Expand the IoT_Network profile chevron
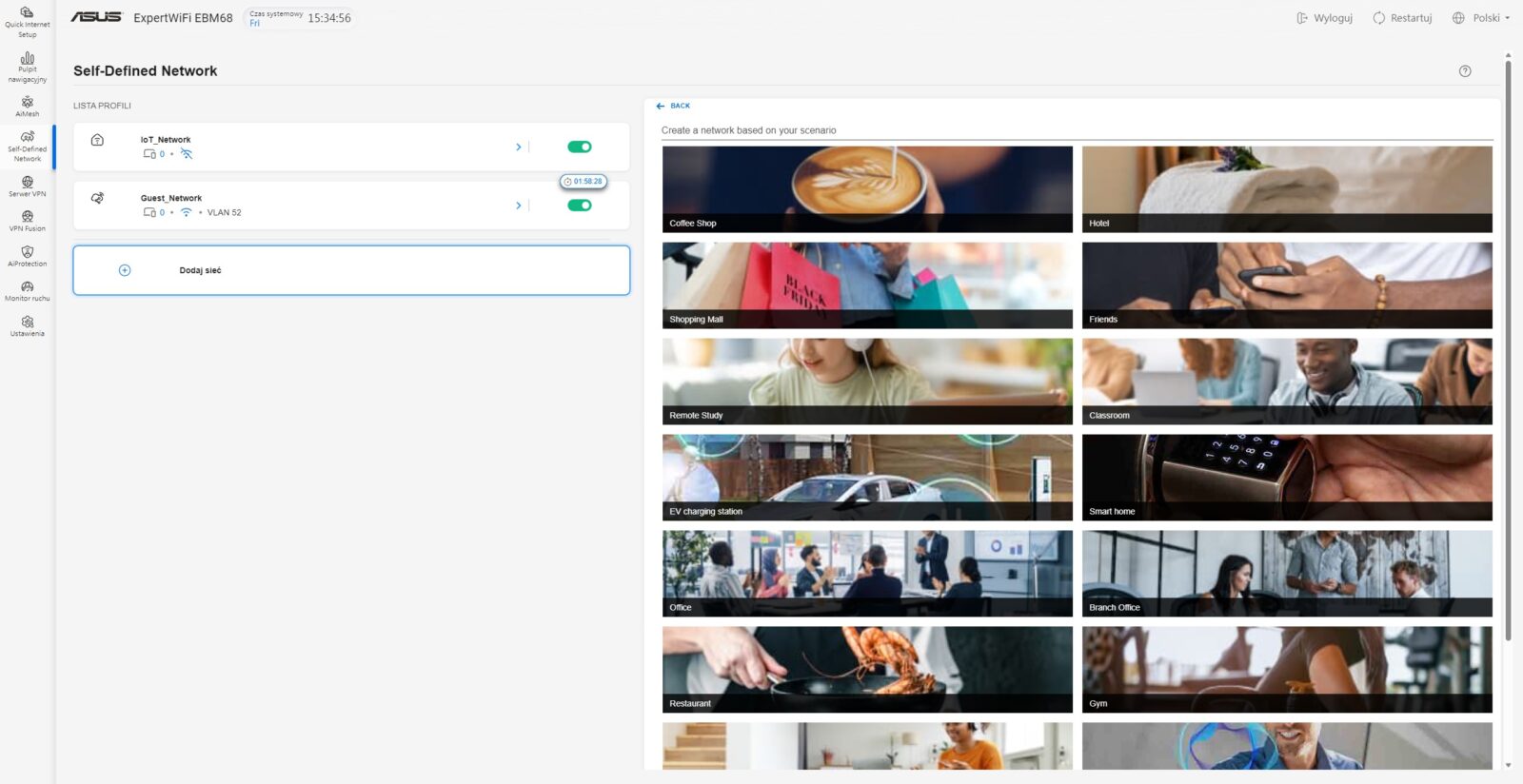The width and height of the screenshot is (1523, 784). pyautogui.click(x=518, y=147)
